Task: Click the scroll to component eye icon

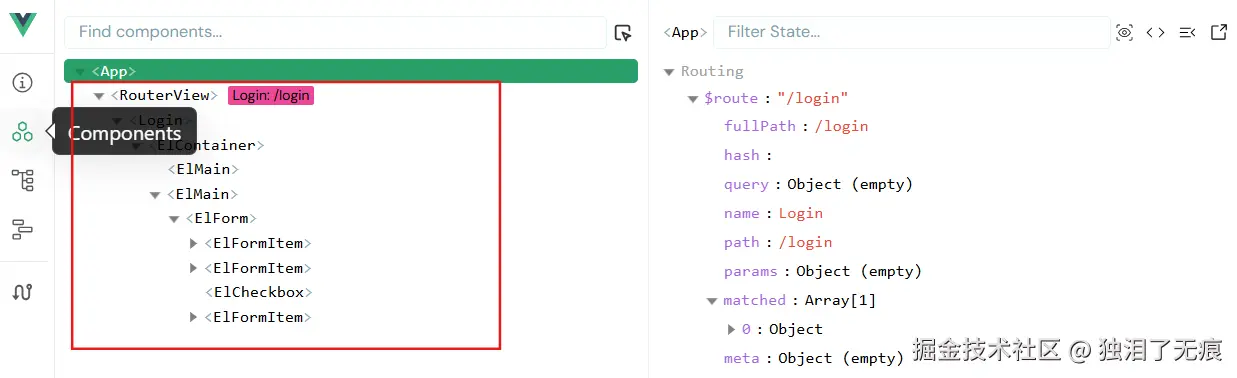Action: pyautogui.click(x=1125, y=33)
